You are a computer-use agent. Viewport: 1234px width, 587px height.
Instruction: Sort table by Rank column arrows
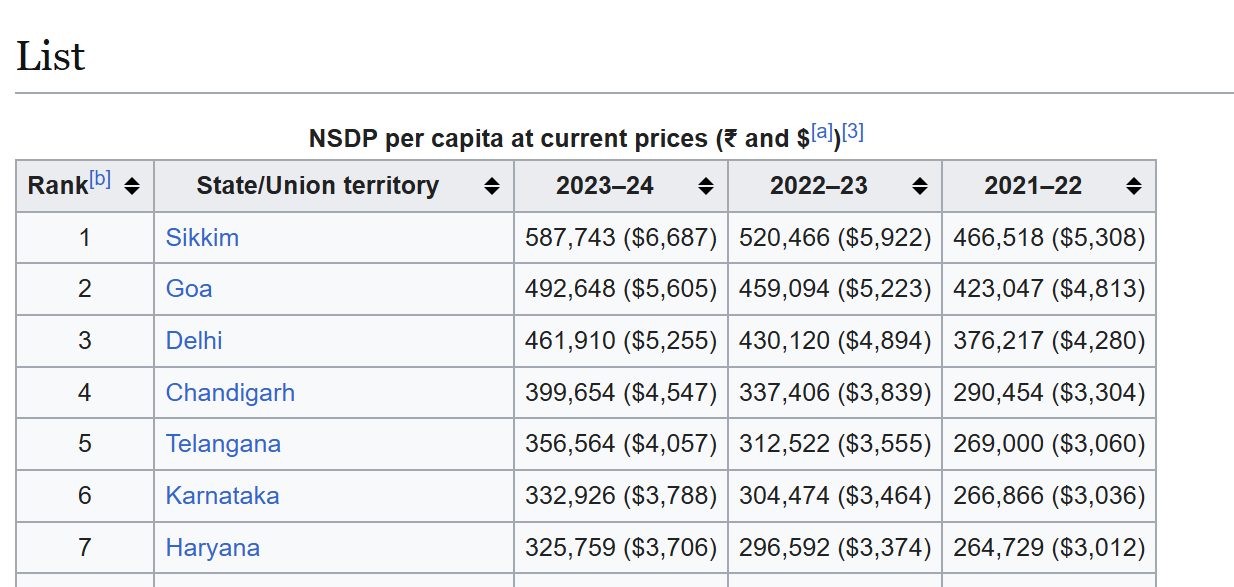pos(132,186)
